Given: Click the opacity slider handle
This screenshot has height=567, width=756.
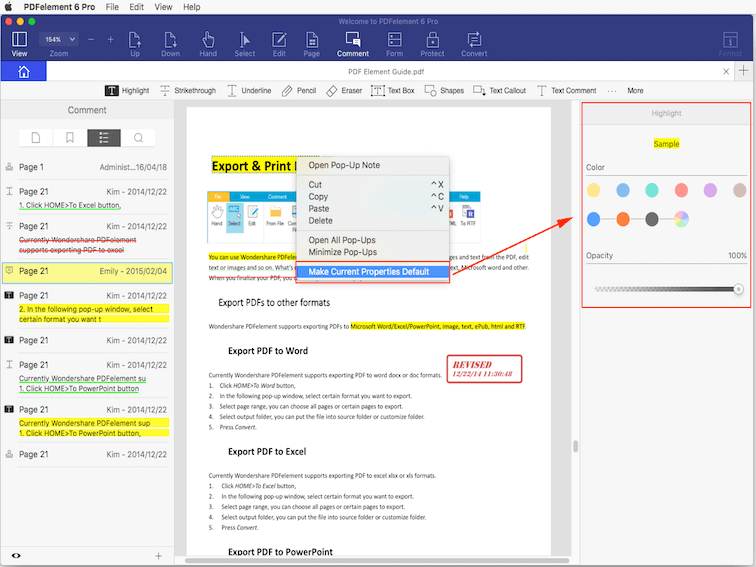Looking at the screenshot, I should click(x=738, y=289).
